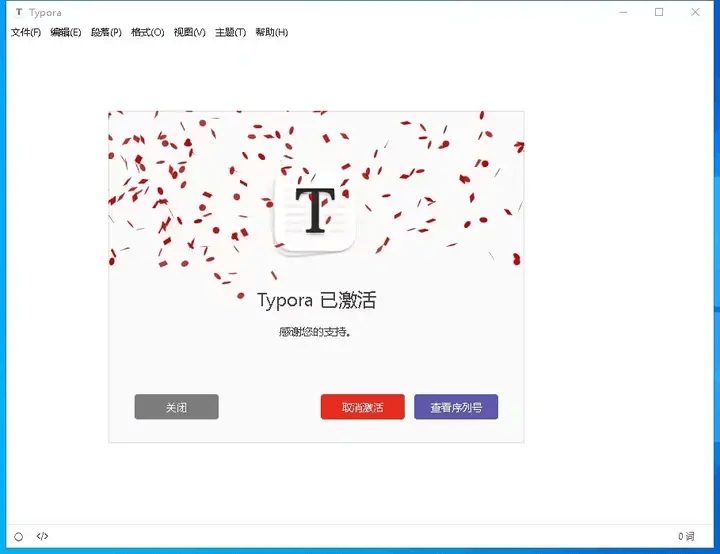
Task: Click the '感谢您的支持。' text
Action: click(315, 332)
